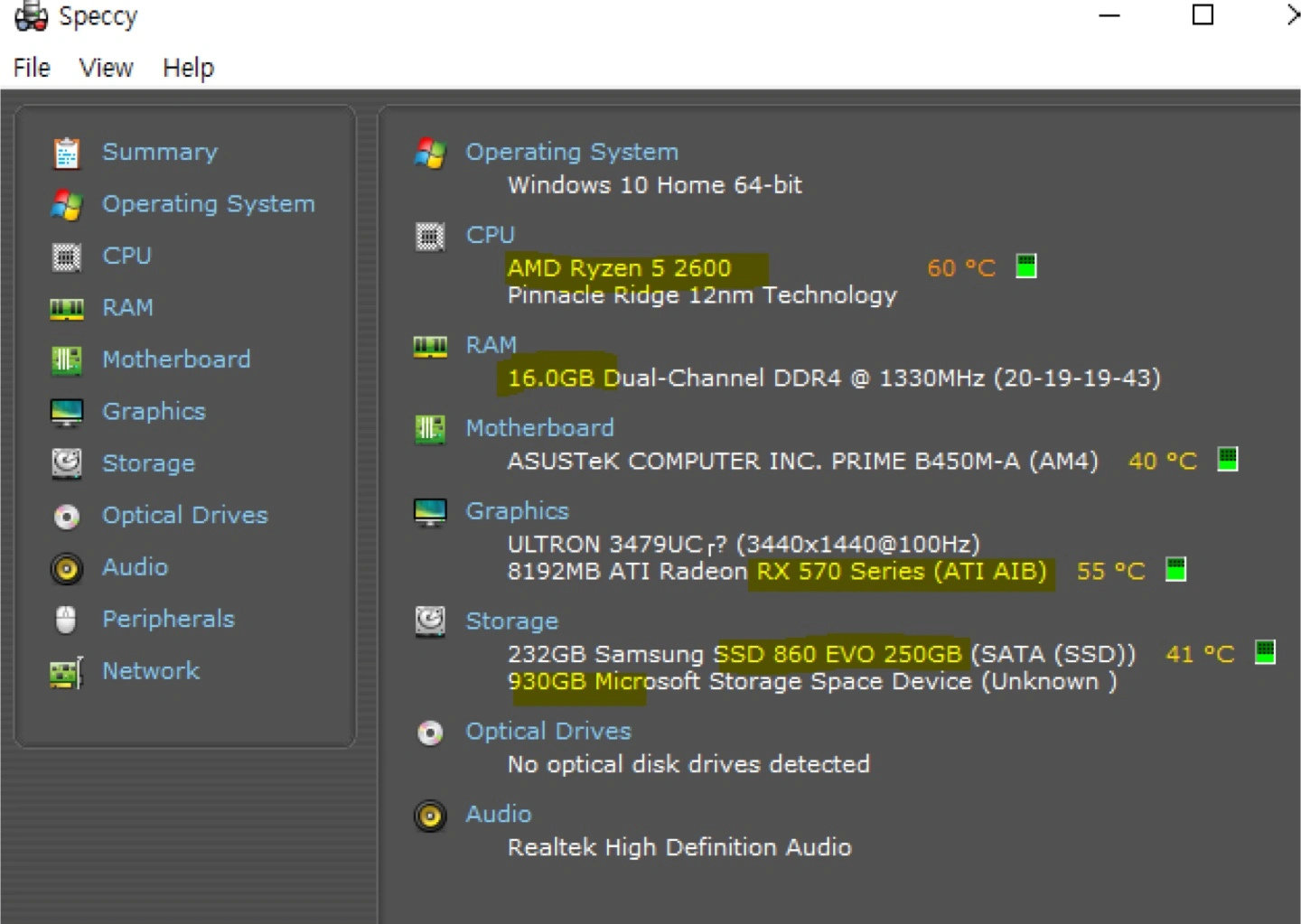
Task: Open Optical Drives section from sidebar
Action: (x=185, y=515)
